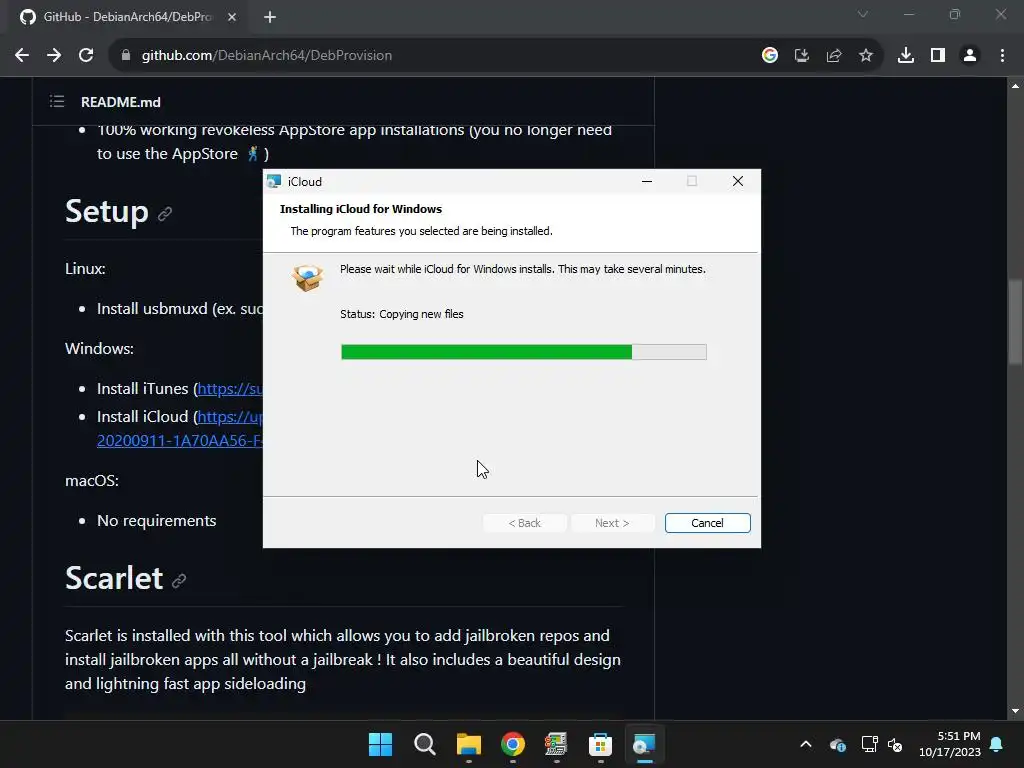This screenshot has height=768, width=1024.
Task: Open Chrome from taskbar
Action: coord(513,744)
